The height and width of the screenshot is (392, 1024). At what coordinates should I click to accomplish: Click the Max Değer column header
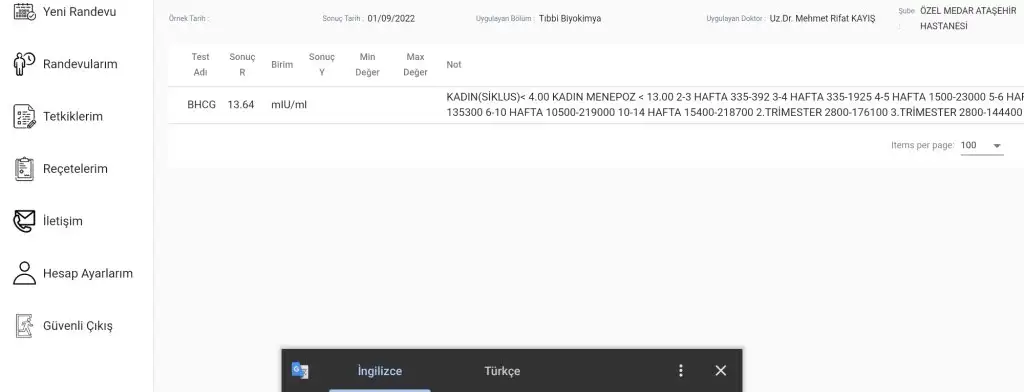click(x=415, y=64)
